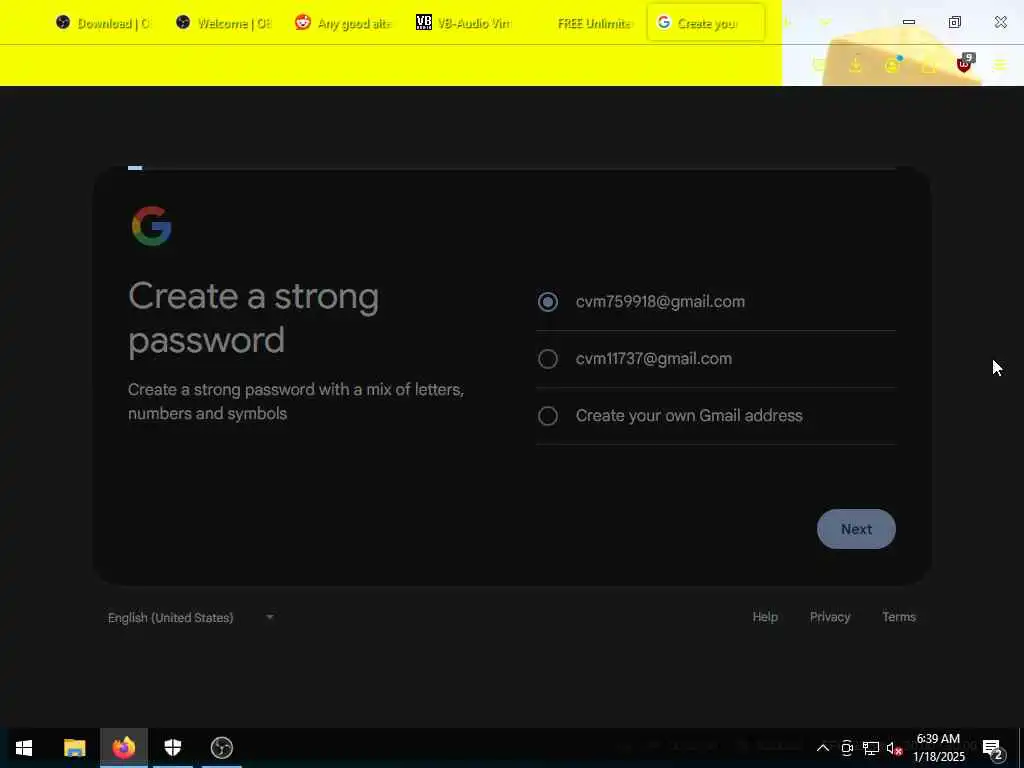The width and height of the screenshot is (1024, 768).
Task: Select the Create your Google account tab
Action: coord(705,23)
